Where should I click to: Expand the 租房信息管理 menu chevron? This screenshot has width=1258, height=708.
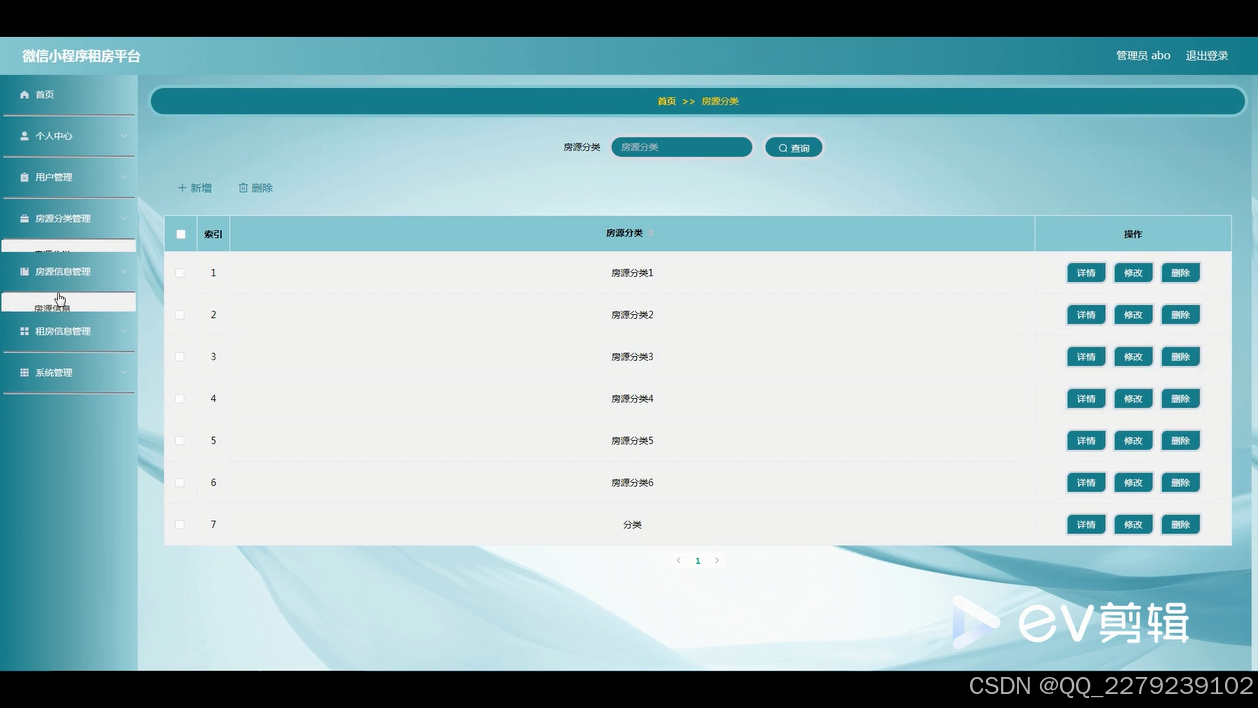tap(124, 331)
